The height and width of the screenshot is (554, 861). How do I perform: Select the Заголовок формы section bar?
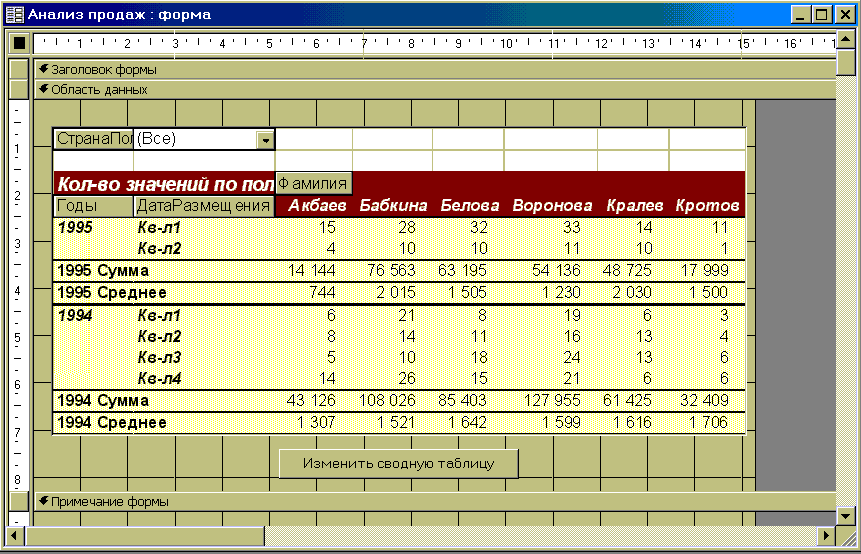coord(435,70)
